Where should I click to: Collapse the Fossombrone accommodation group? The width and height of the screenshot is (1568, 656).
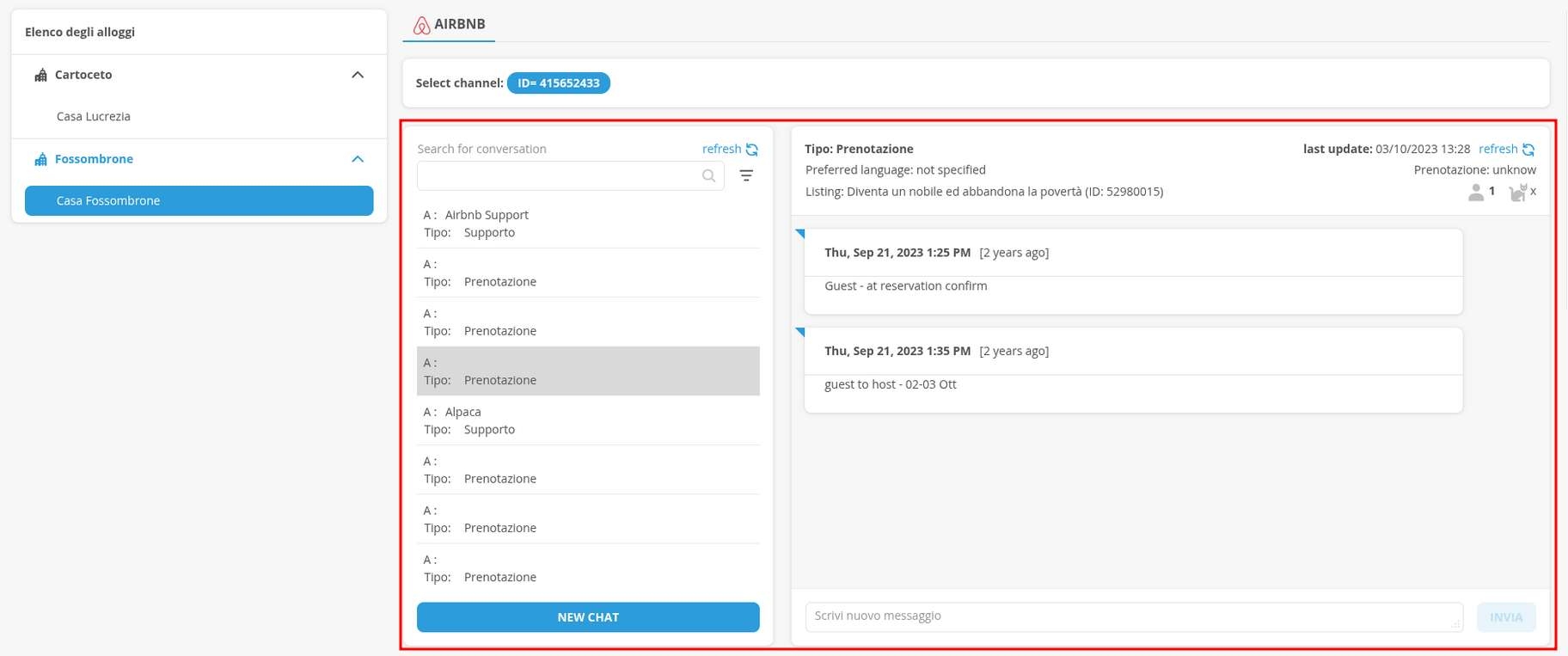click(x=358, y=159)
